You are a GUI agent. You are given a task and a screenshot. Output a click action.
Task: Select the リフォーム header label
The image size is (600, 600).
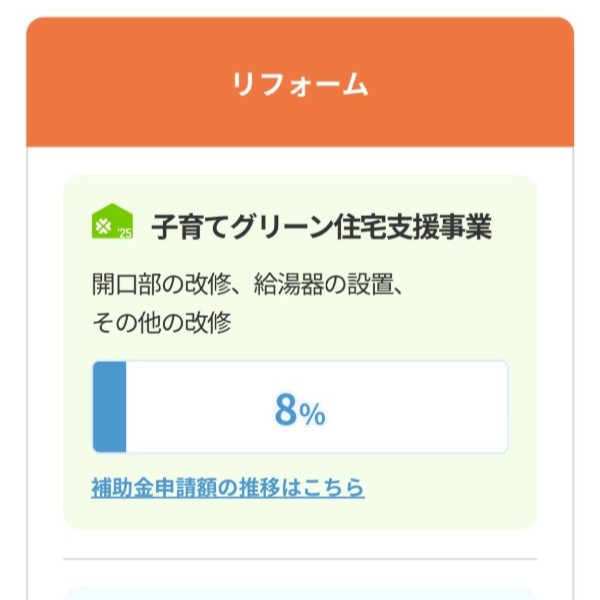click(300, 85)
